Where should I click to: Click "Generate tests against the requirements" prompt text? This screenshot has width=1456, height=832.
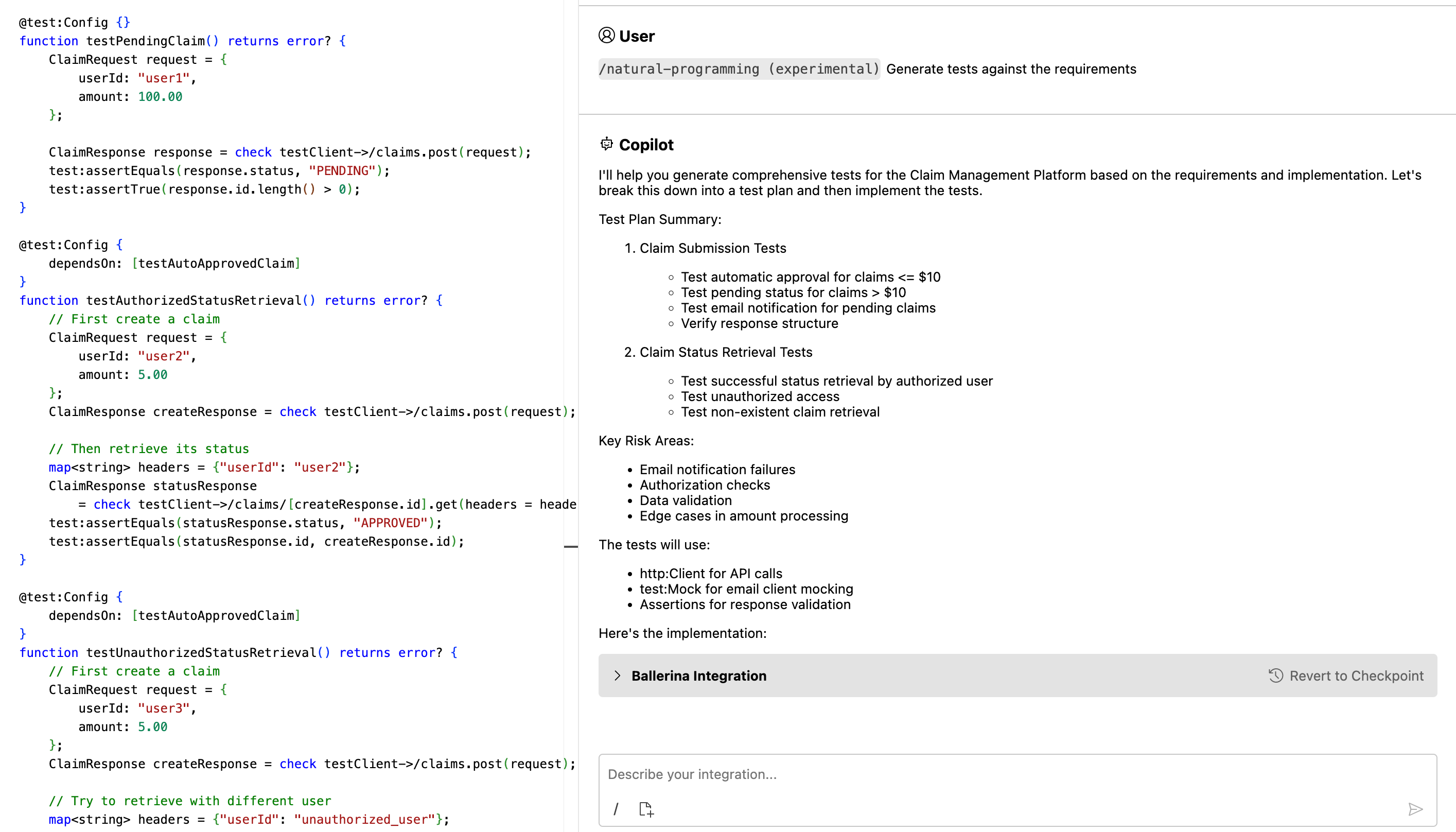(1011, 69)
